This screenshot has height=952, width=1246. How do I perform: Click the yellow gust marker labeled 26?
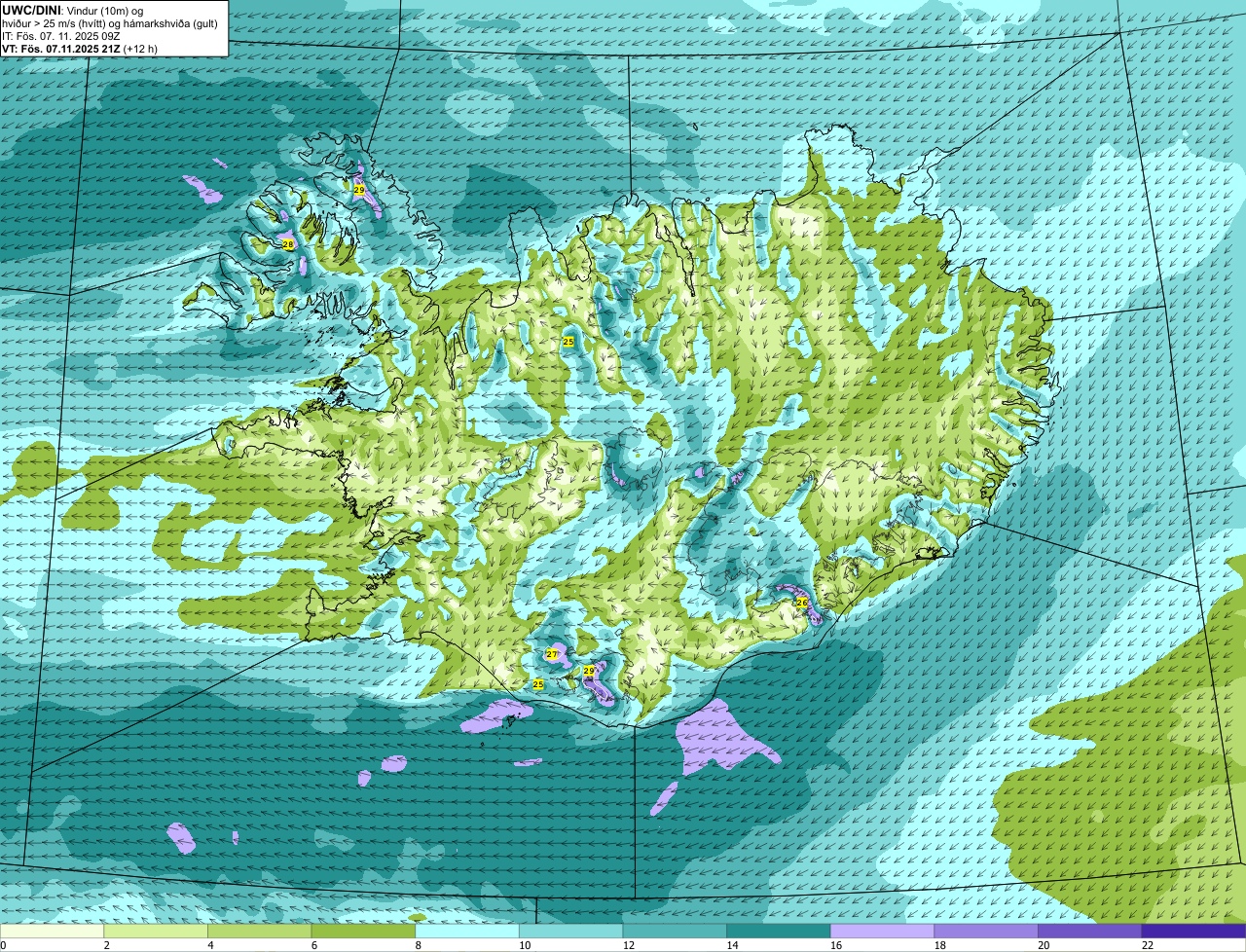(x=802, y=603)
